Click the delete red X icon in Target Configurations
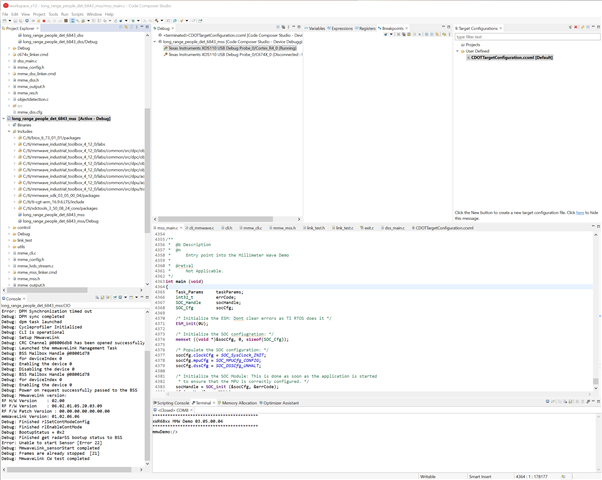Screen dimensions: 602x480 click(x=576, y=27)
